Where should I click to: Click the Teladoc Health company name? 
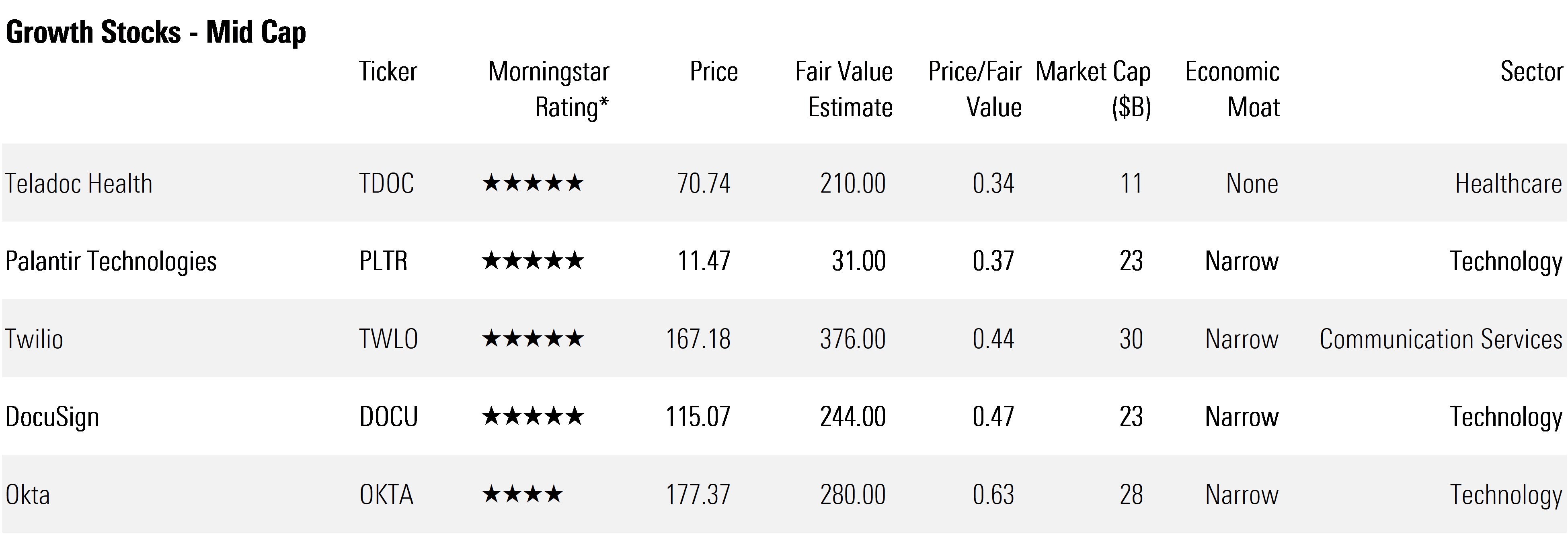78,183
